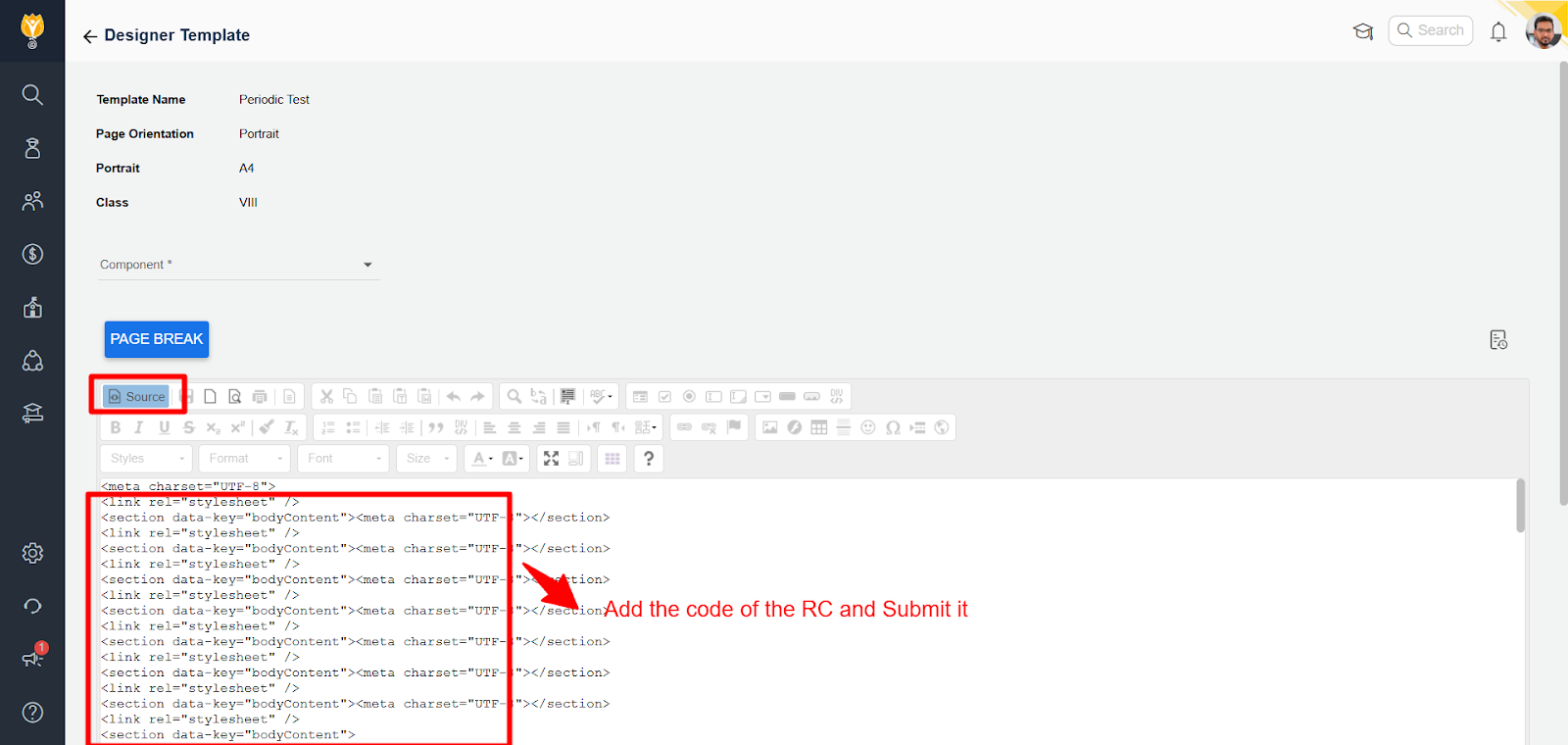Open the Styles dropdown

(x=146, y=458)
